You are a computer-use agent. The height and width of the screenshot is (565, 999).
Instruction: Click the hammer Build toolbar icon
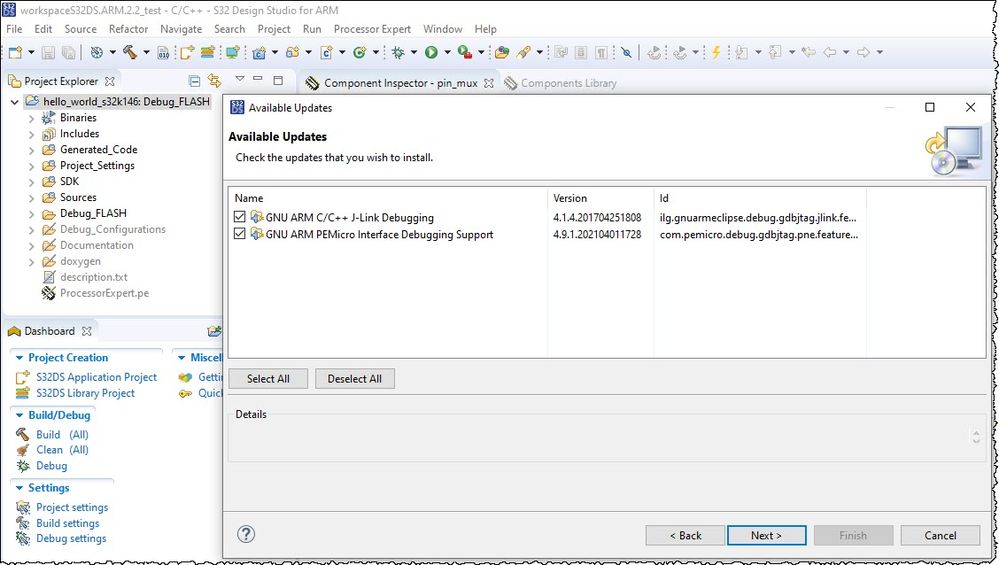pos(130,52)
